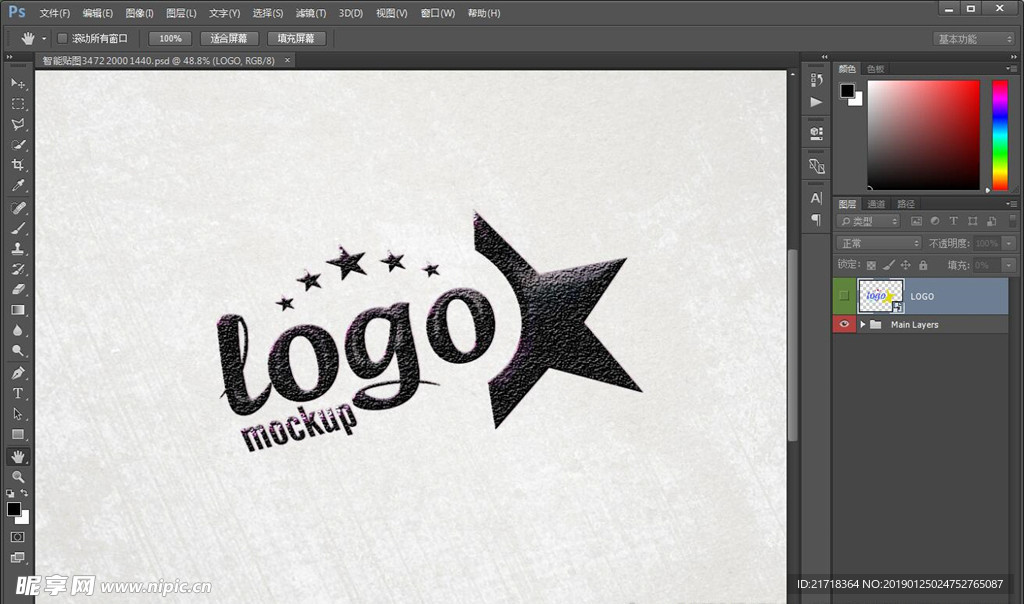The width and height of the screenshot is (1024, 604).
Task: Click the 100% zoom button
Action: 170,38
